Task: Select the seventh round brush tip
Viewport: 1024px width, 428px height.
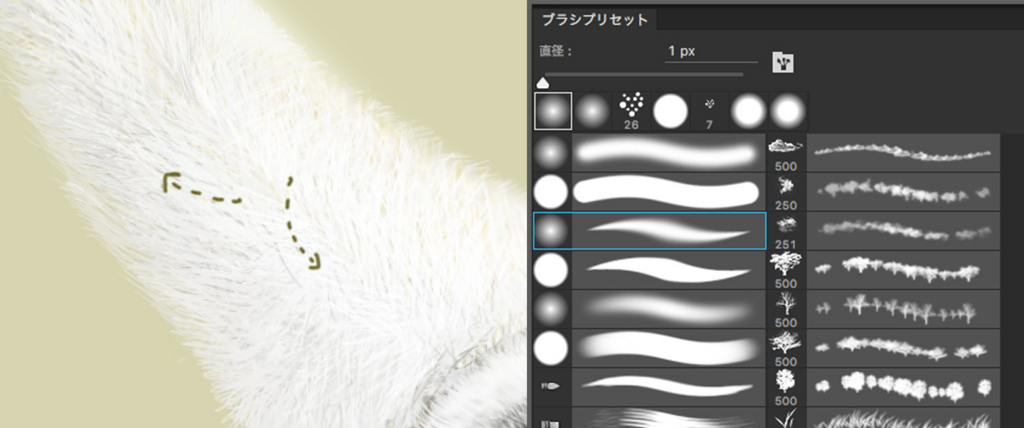Action: pyautogui.click(x=788, y=111)
